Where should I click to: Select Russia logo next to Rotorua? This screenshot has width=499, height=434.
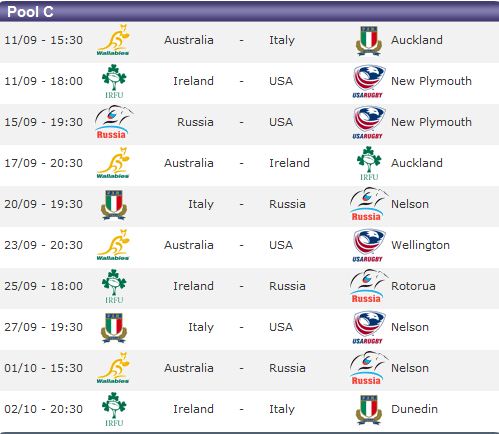tap(368, 286)
